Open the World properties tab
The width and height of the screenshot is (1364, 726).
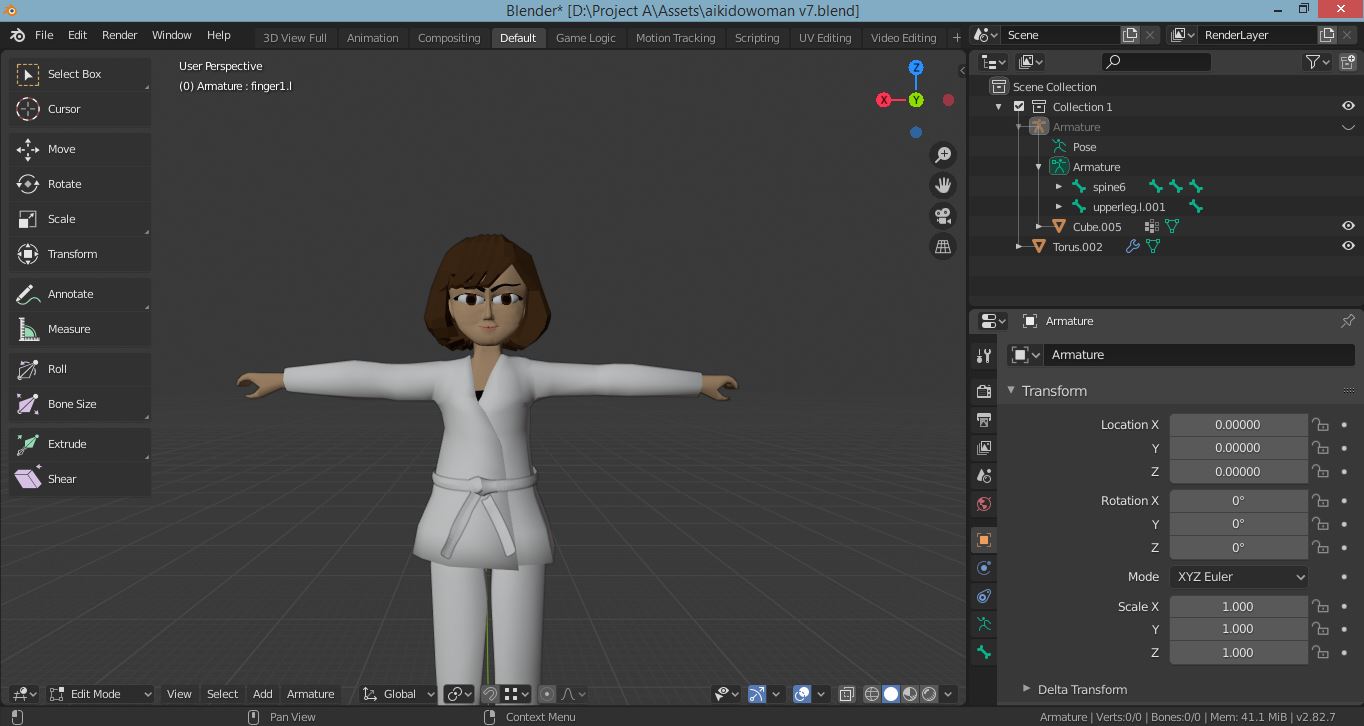pyautogui.click(x=984, y=504)
